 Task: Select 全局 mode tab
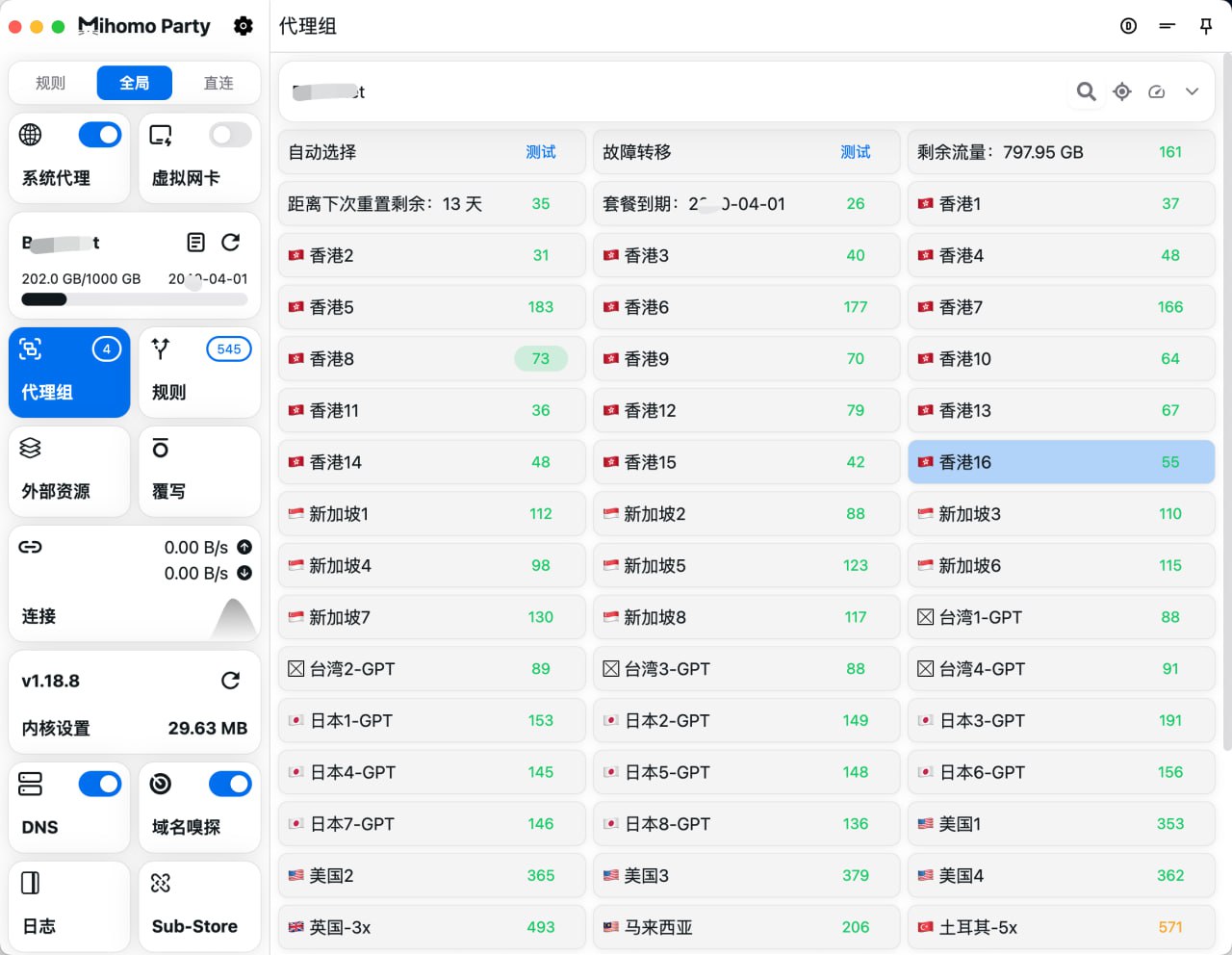[135, 83]
